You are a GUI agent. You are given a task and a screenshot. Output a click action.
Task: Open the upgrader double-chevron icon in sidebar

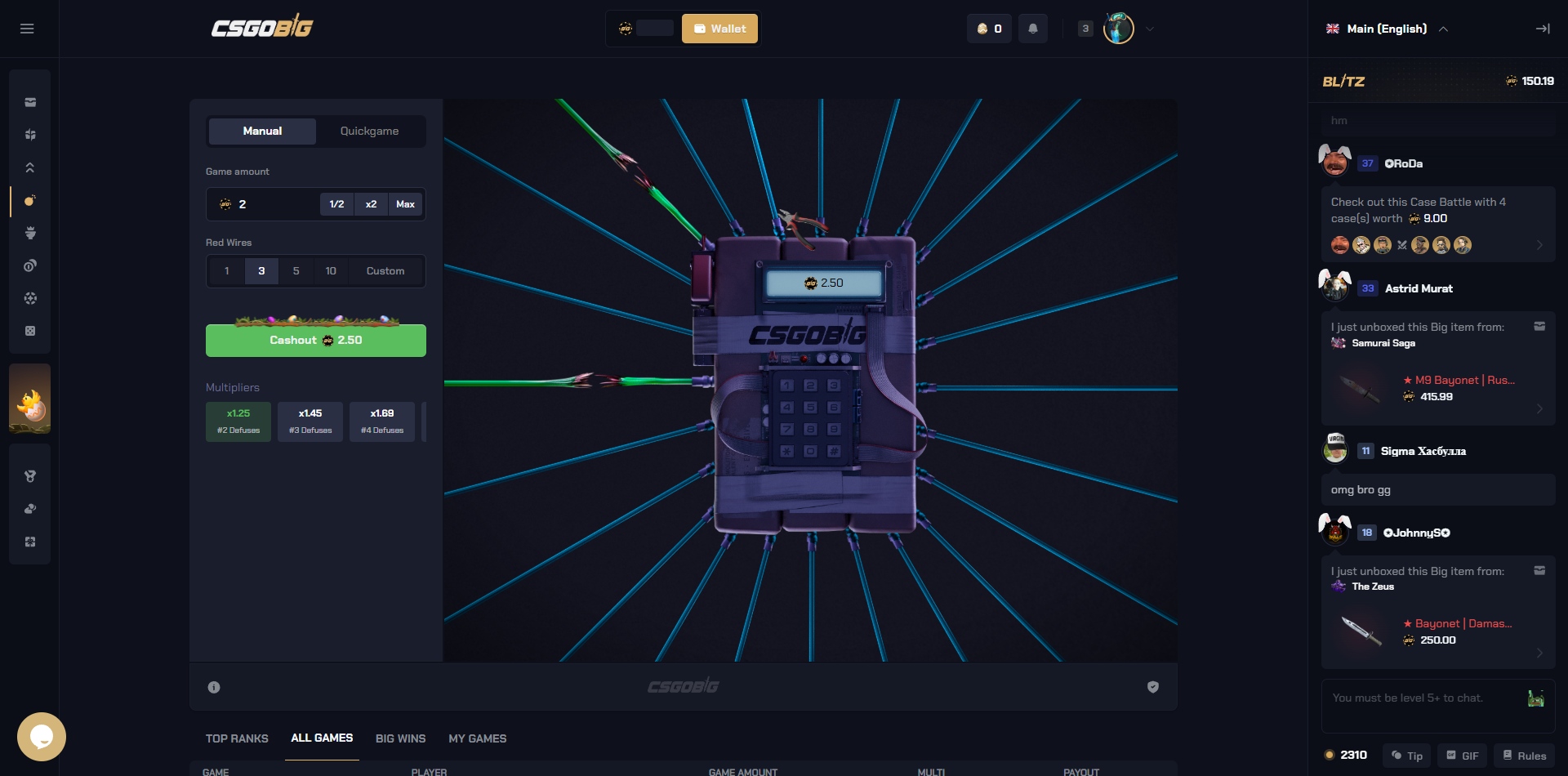coord(30,167)
